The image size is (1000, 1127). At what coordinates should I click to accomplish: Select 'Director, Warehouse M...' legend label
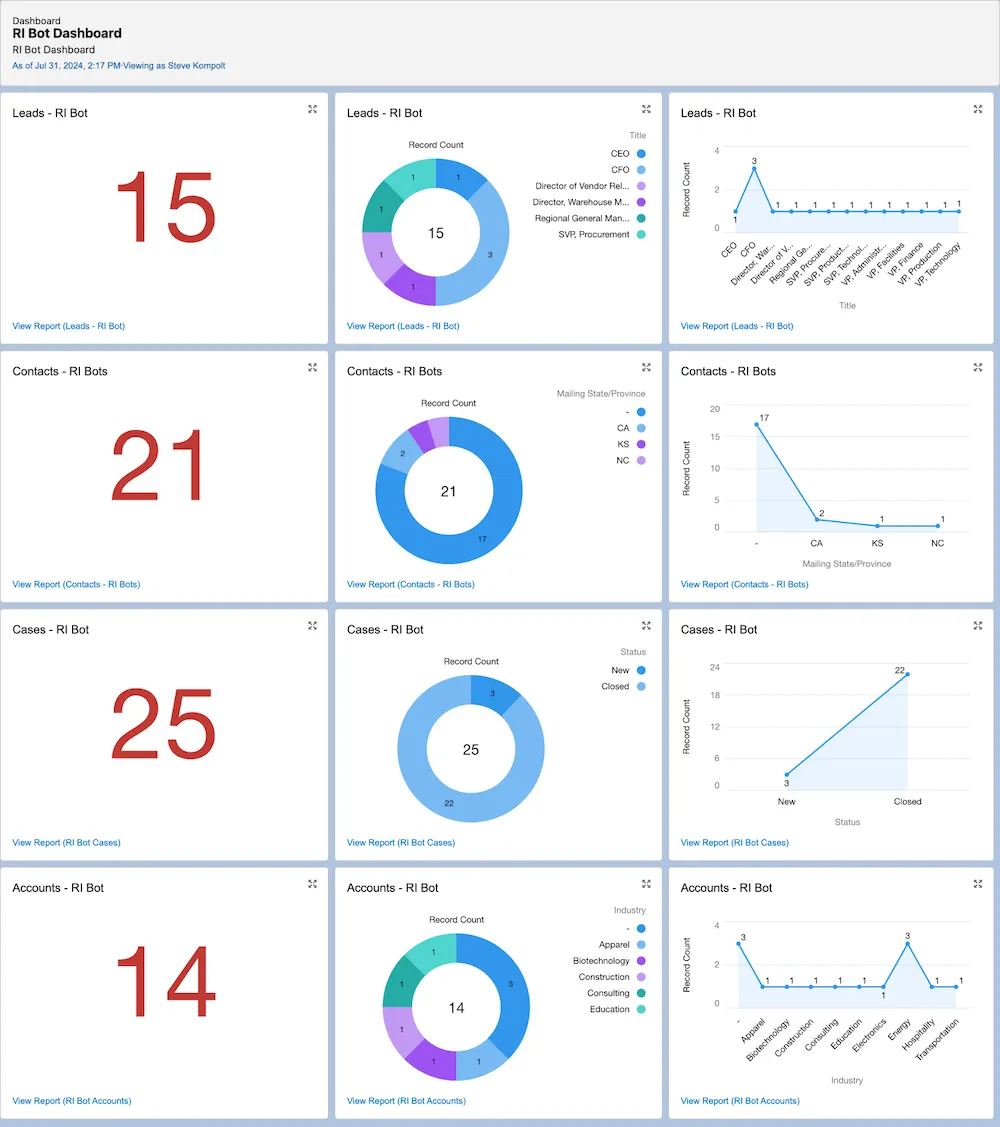(581, 202)
